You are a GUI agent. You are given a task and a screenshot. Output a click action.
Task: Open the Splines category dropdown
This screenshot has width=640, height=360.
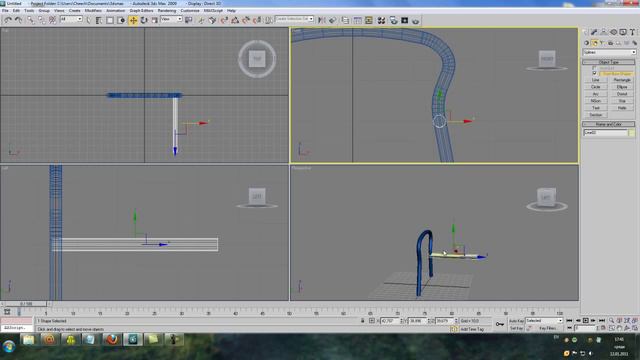(x=609, y=52)
